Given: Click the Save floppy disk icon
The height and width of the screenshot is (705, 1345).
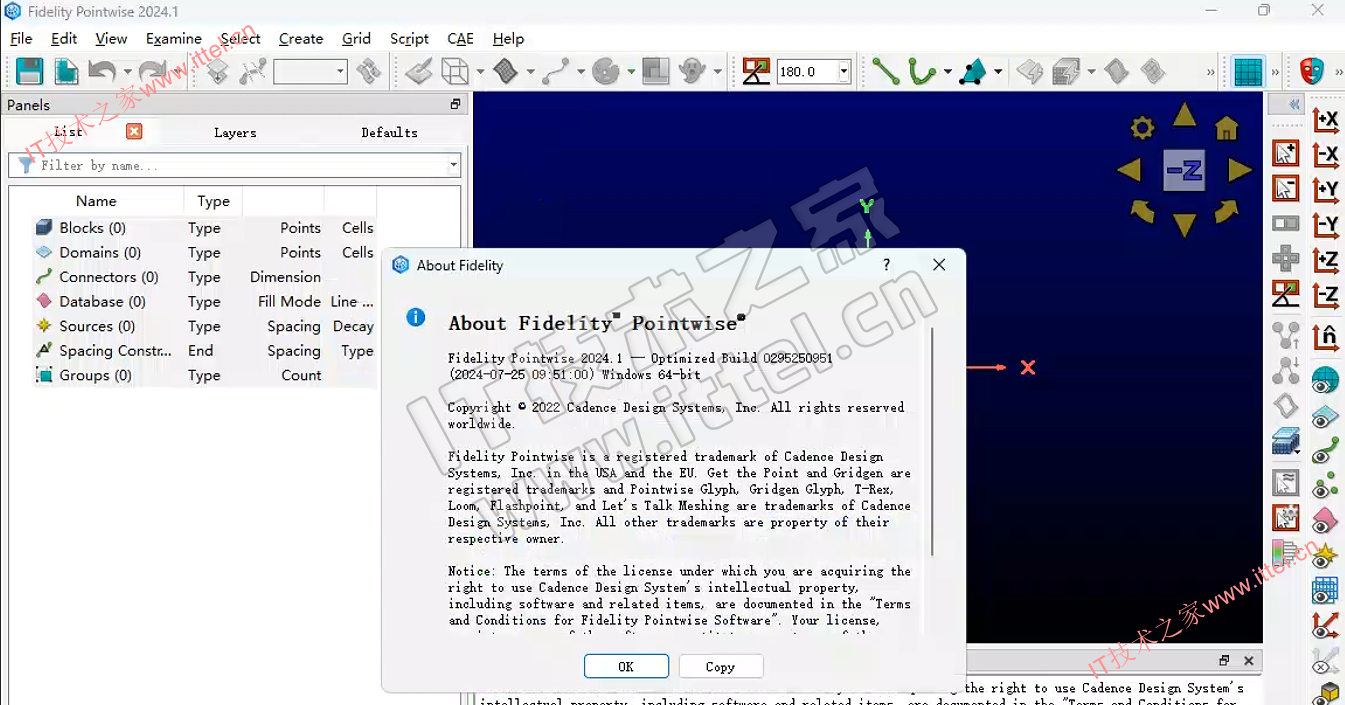Looking at the screenshot, I should [29, 71].
